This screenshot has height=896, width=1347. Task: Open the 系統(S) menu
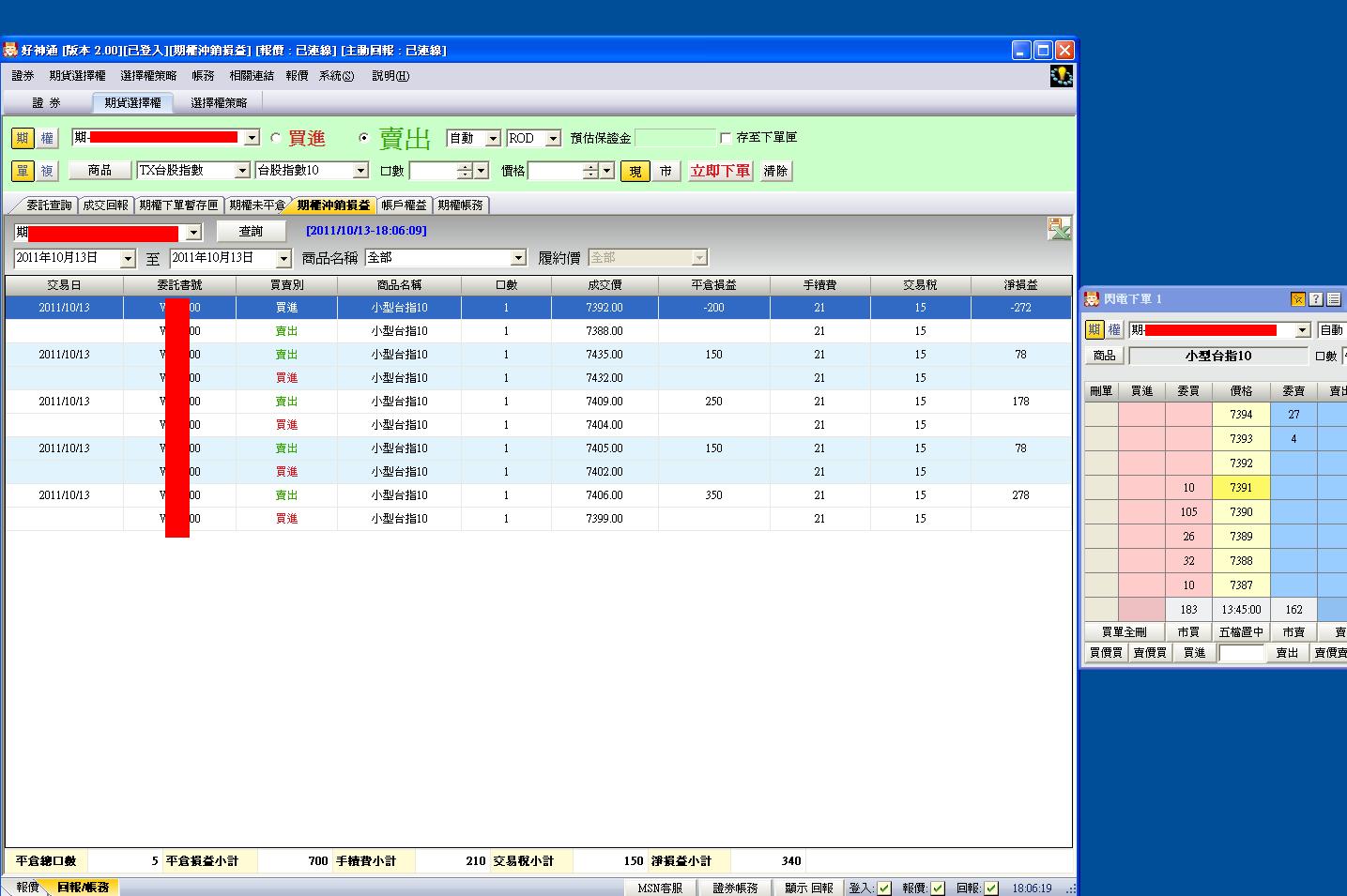point(336,76)
